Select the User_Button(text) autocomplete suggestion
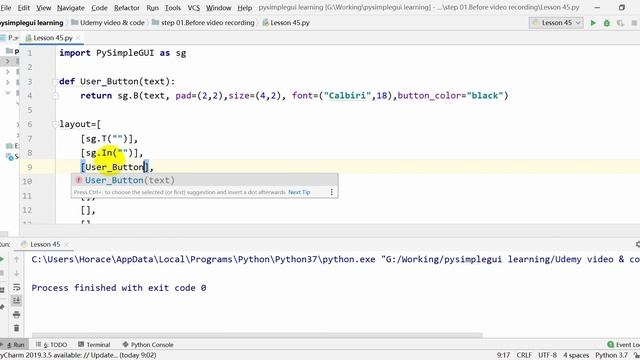 pos(204,180)
